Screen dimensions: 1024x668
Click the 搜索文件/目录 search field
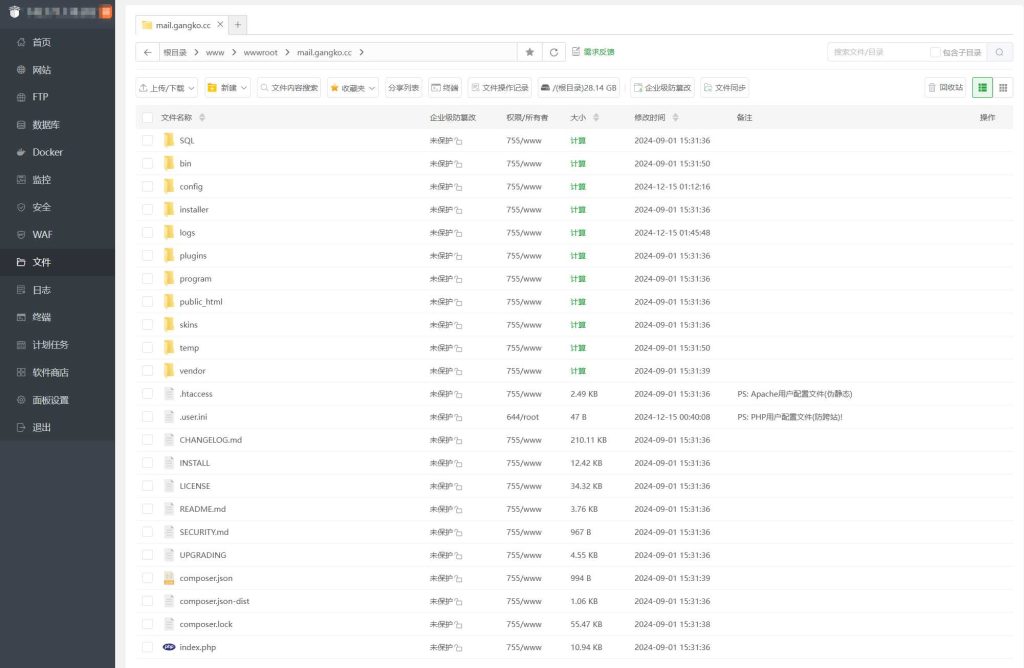click(876, 52)
